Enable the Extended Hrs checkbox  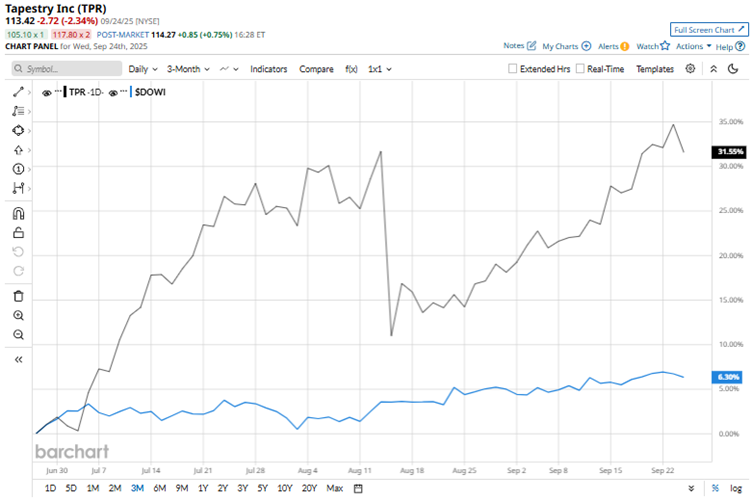[513, 69]
